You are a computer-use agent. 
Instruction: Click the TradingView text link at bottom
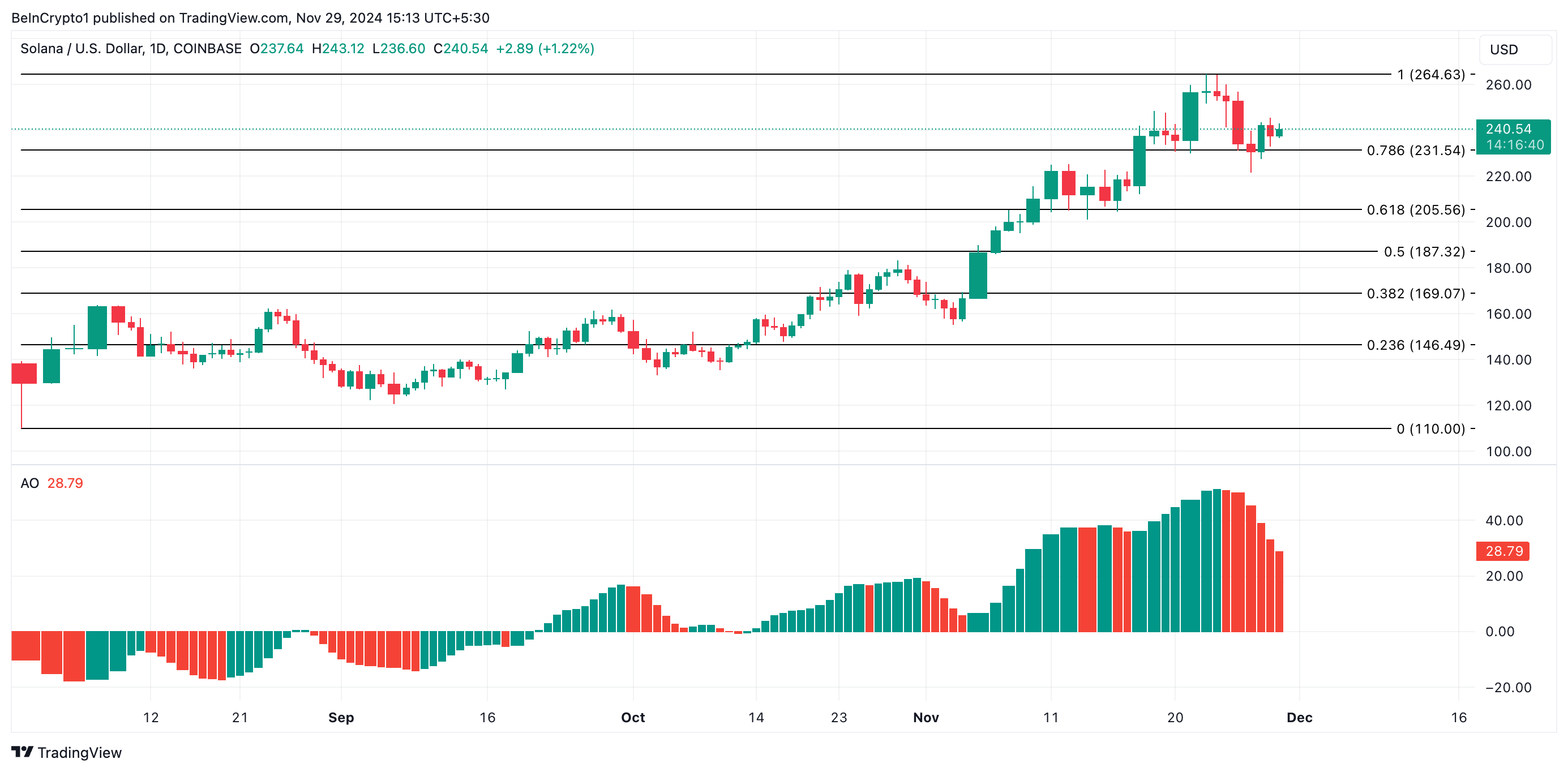[79, 753]
